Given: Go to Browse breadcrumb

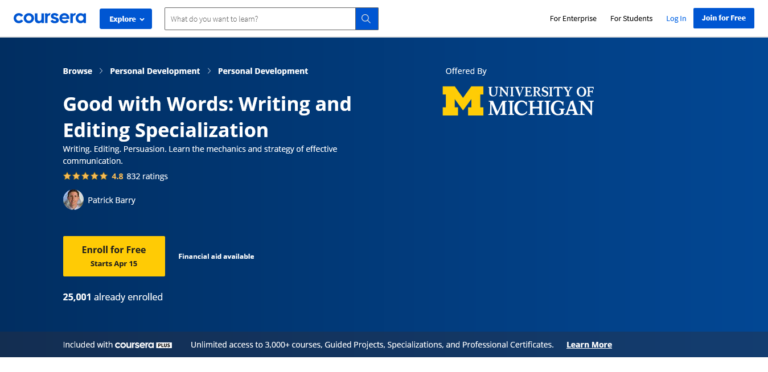Looking at the screenshot, I should [77, 71].
